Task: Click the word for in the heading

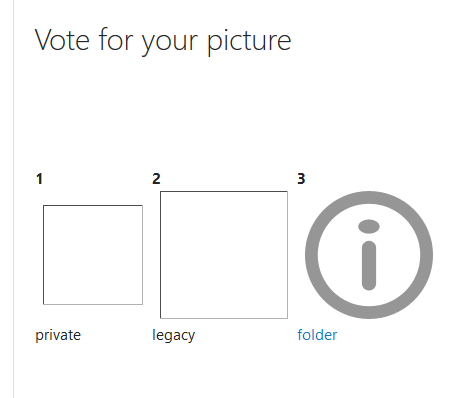Action: point(115,39)
